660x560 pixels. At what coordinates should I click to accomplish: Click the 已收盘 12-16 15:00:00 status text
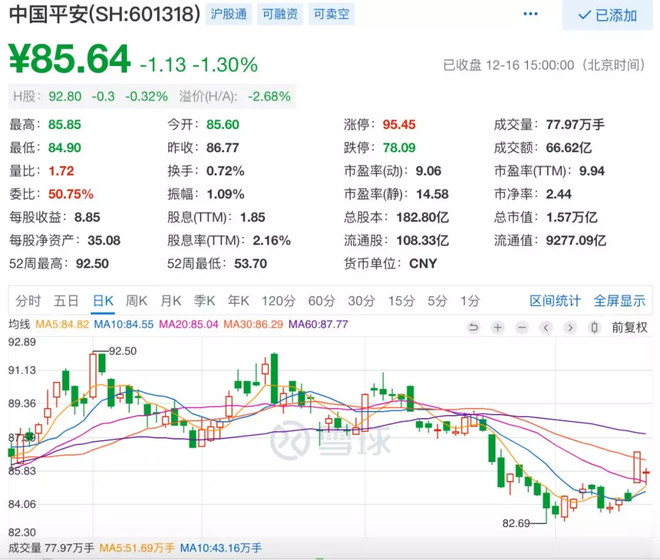tap(544, 65)
